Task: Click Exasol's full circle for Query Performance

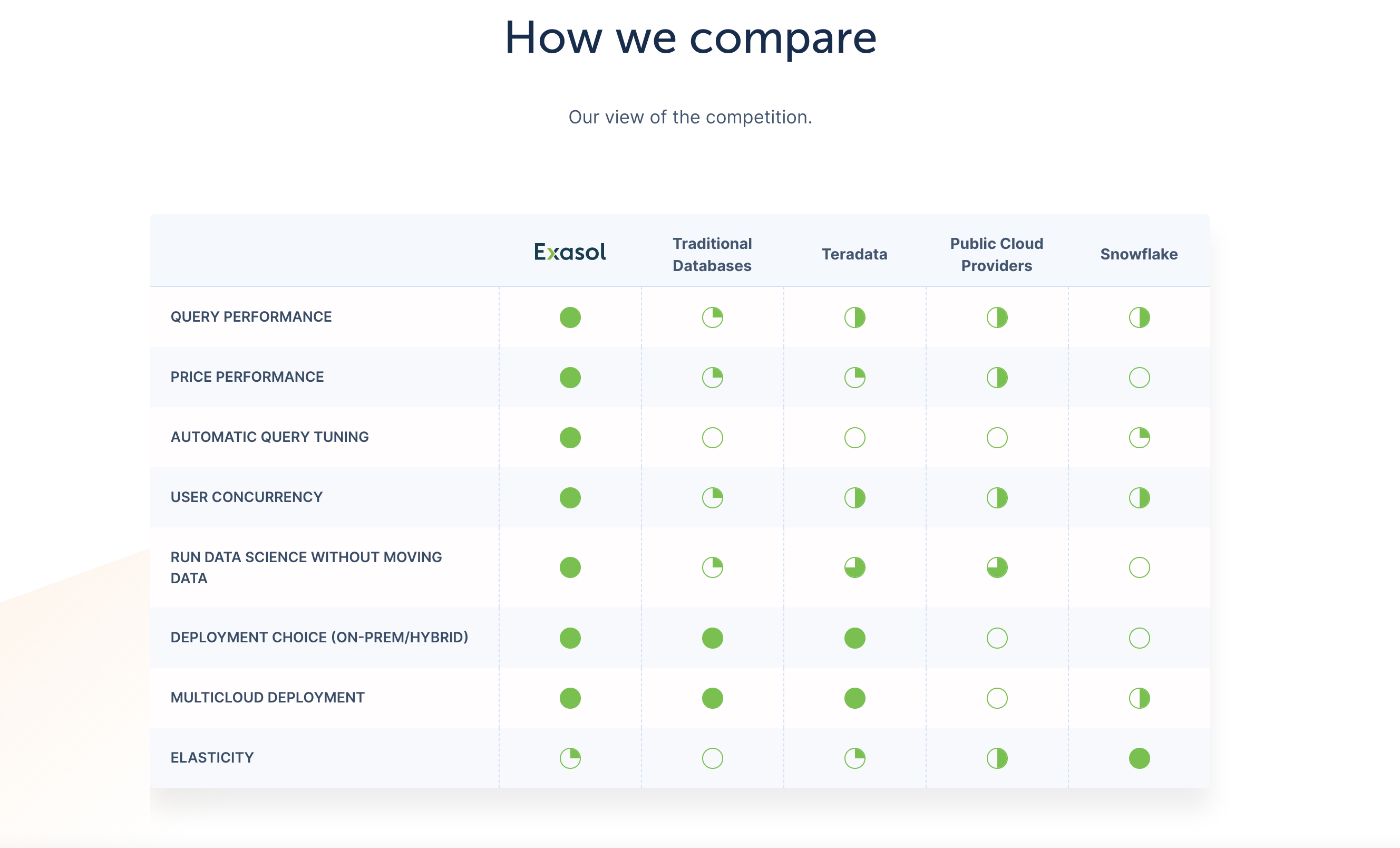Action: (x=570, y=317)
